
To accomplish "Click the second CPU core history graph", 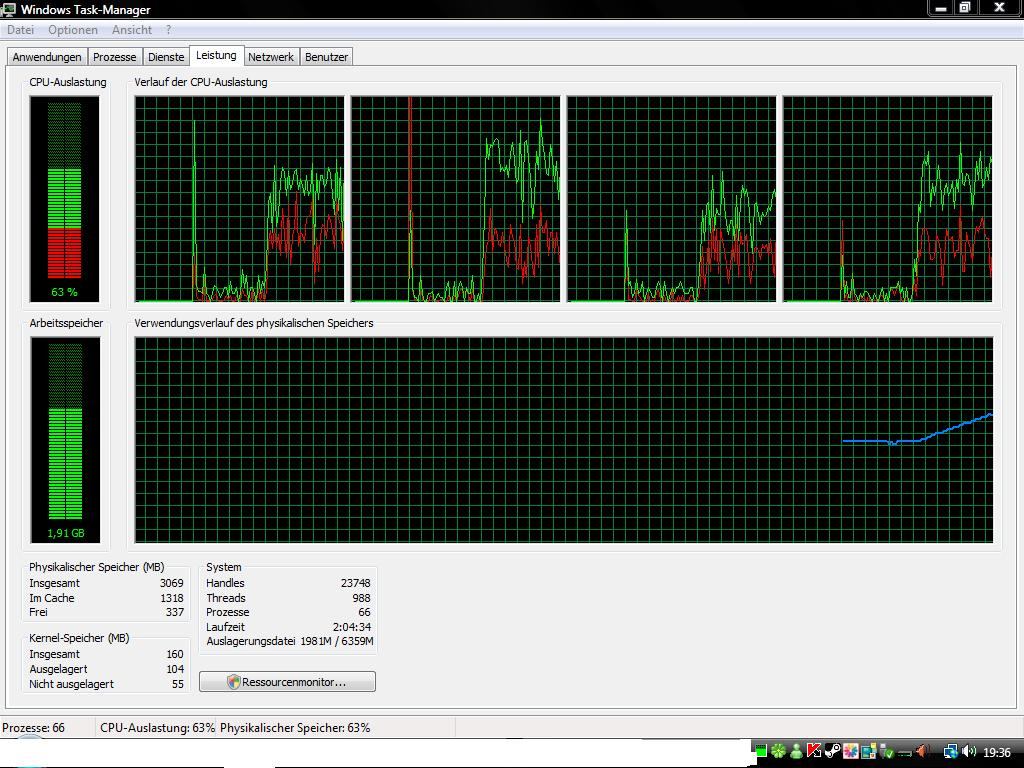I will [456, 199].
